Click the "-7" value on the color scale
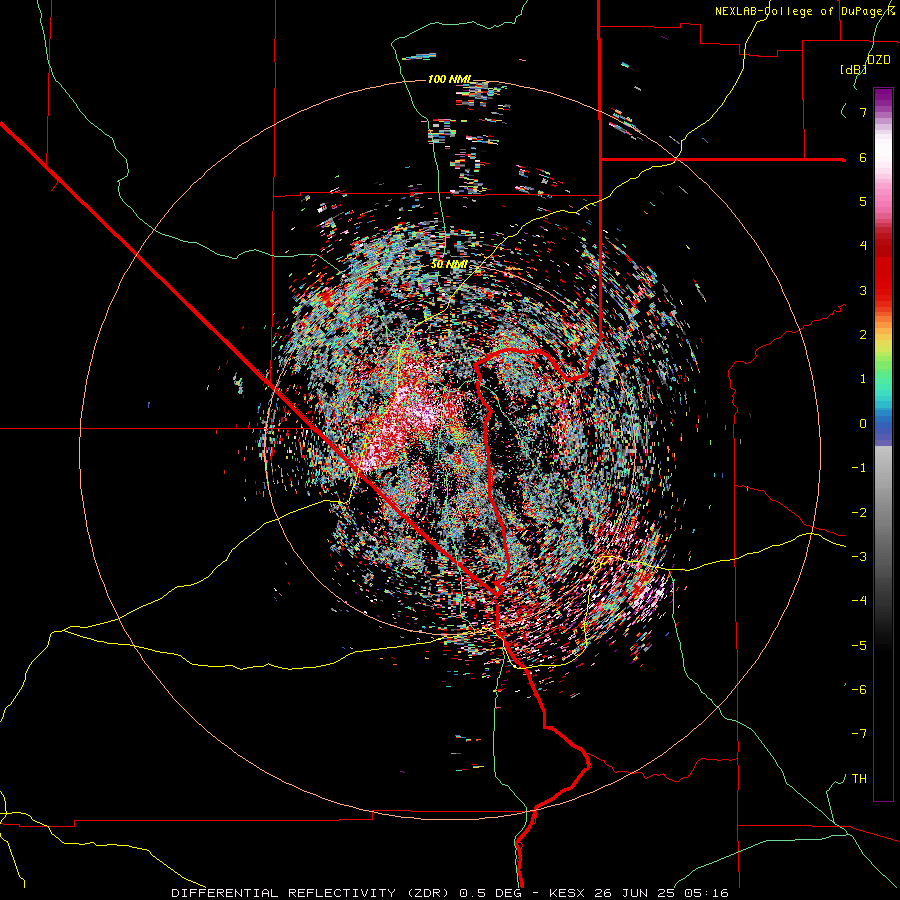The height and width of the screenshot is (900, 900). 859,734
